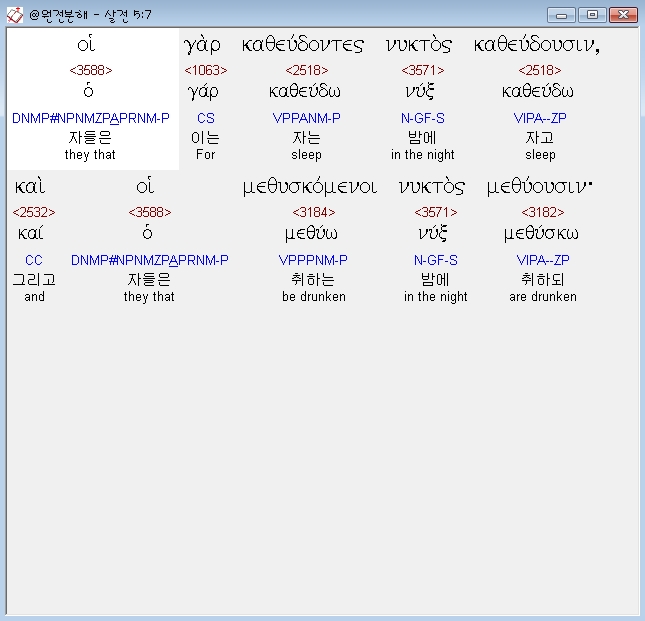Screen dimensions: 645x621
Task: Select the Greek word μεθυσκόμενοι
Action: coord(310,187)
